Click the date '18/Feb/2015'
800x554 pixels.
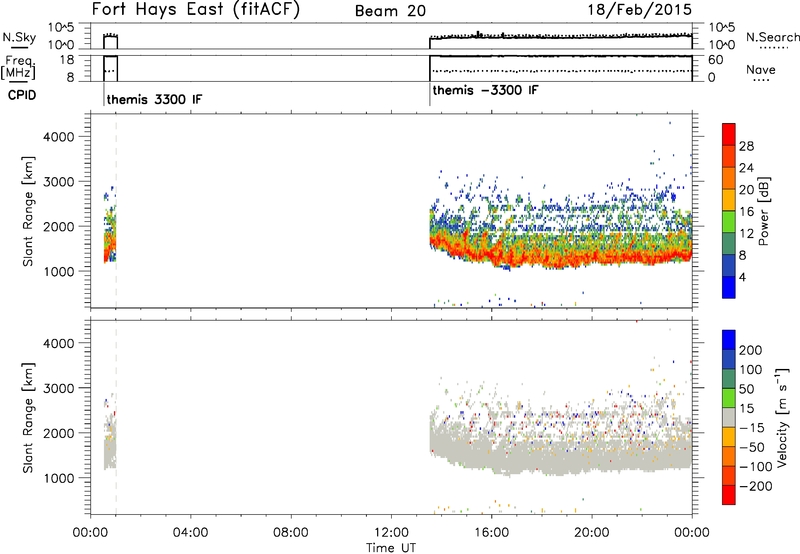coord(640,10)
